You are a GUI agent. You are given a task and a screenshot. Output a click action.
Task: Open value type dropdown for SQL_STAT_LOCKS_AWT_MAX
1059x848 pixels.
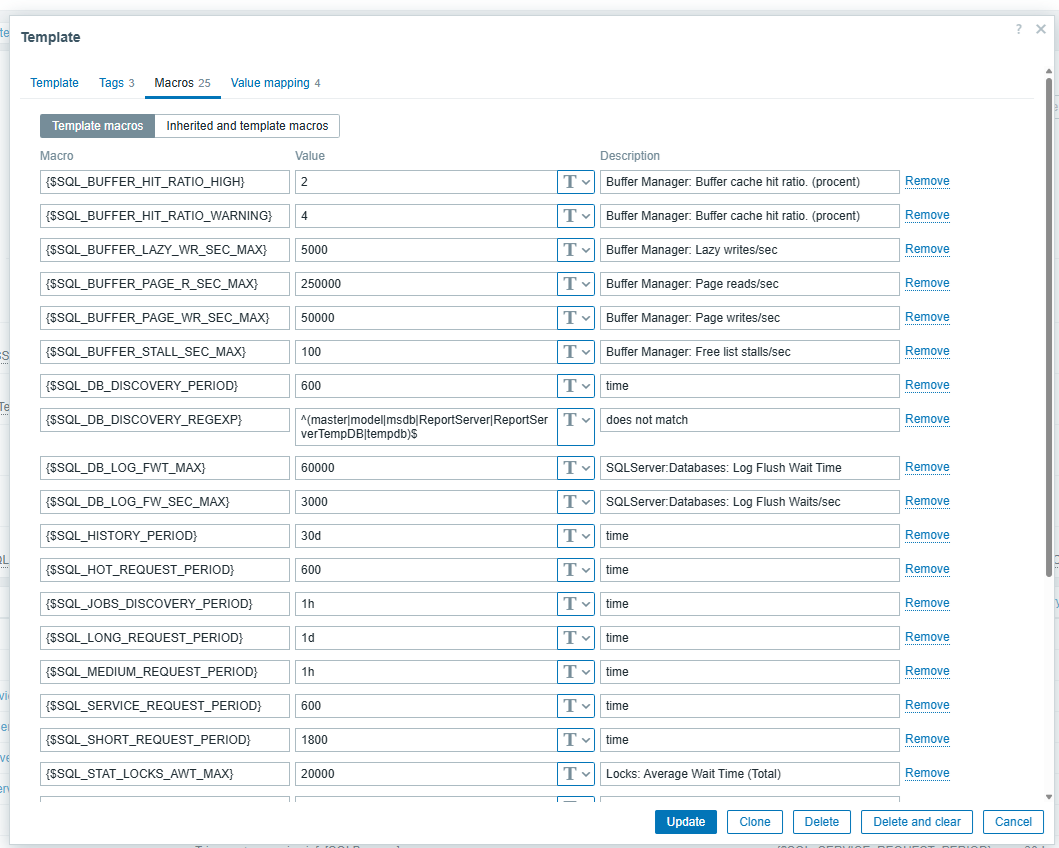tap(575, 774)
